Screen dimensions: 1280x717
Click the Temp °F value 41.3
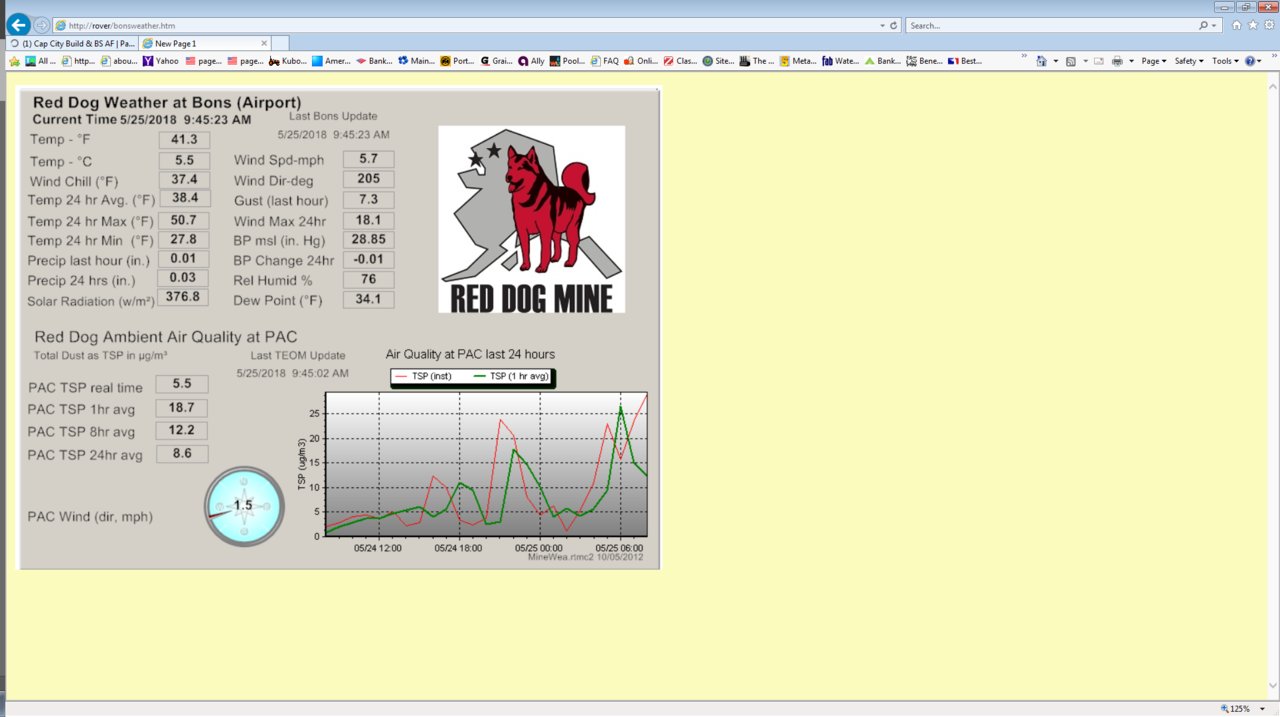(184, 140)
